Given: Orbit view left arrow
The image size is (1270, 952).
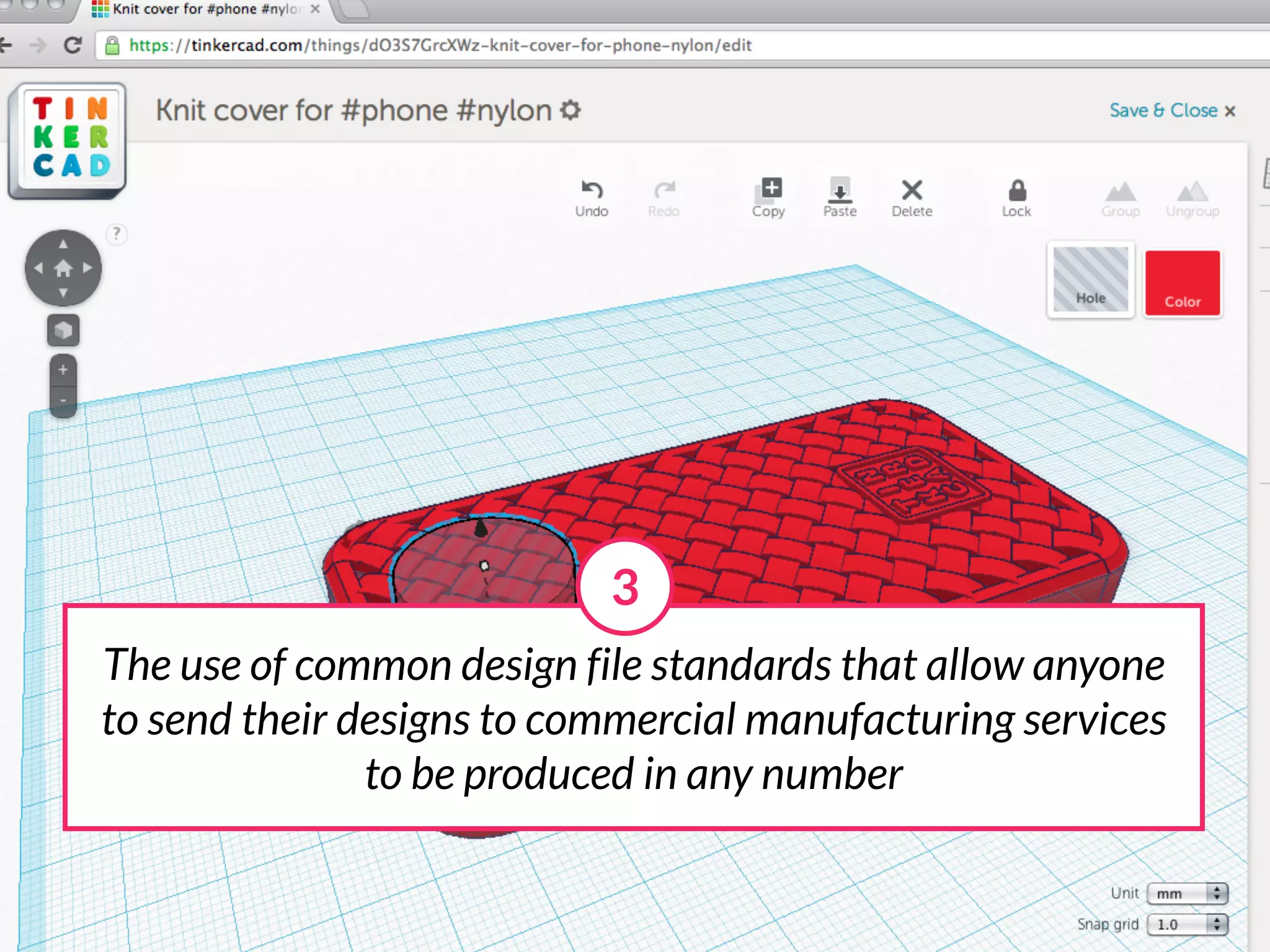Looking at the screenshot, I should [38, 268].
